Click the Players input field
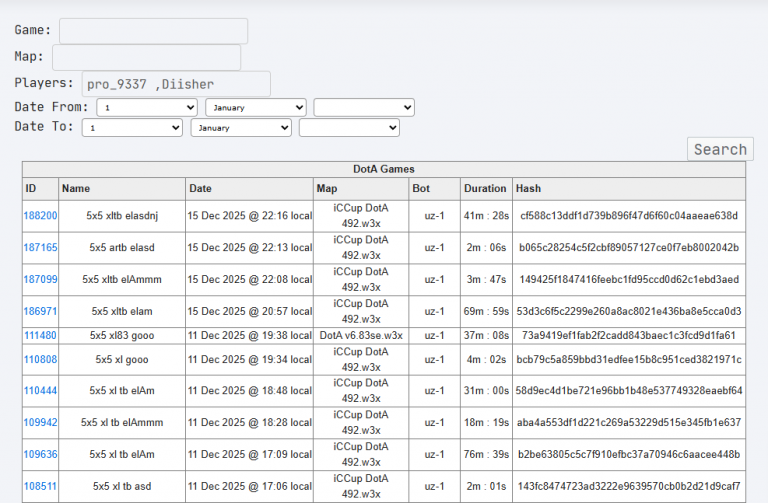The image size is (768, 503). click(176, 84)
